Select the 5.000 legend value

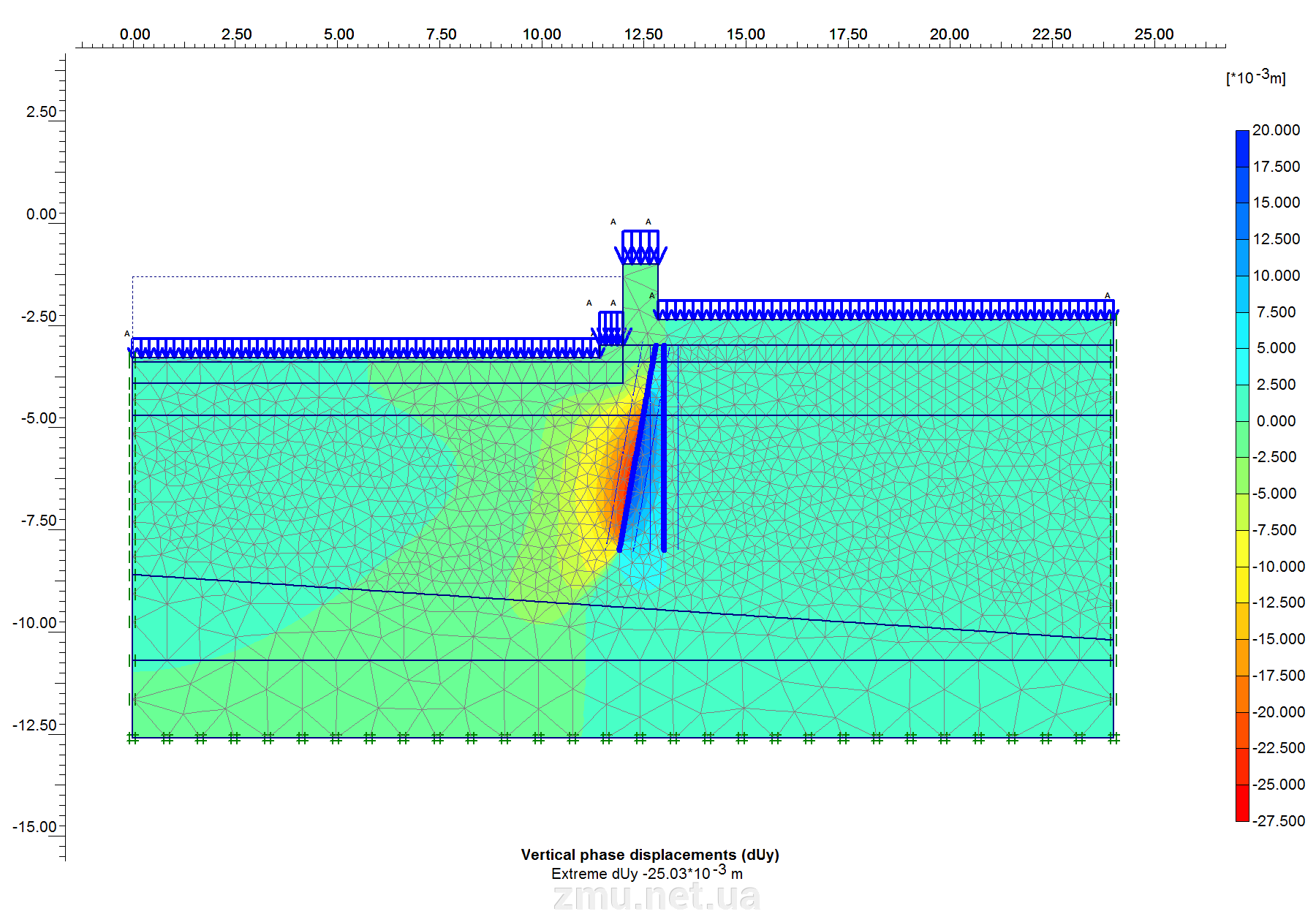(x=1276, y=348)
